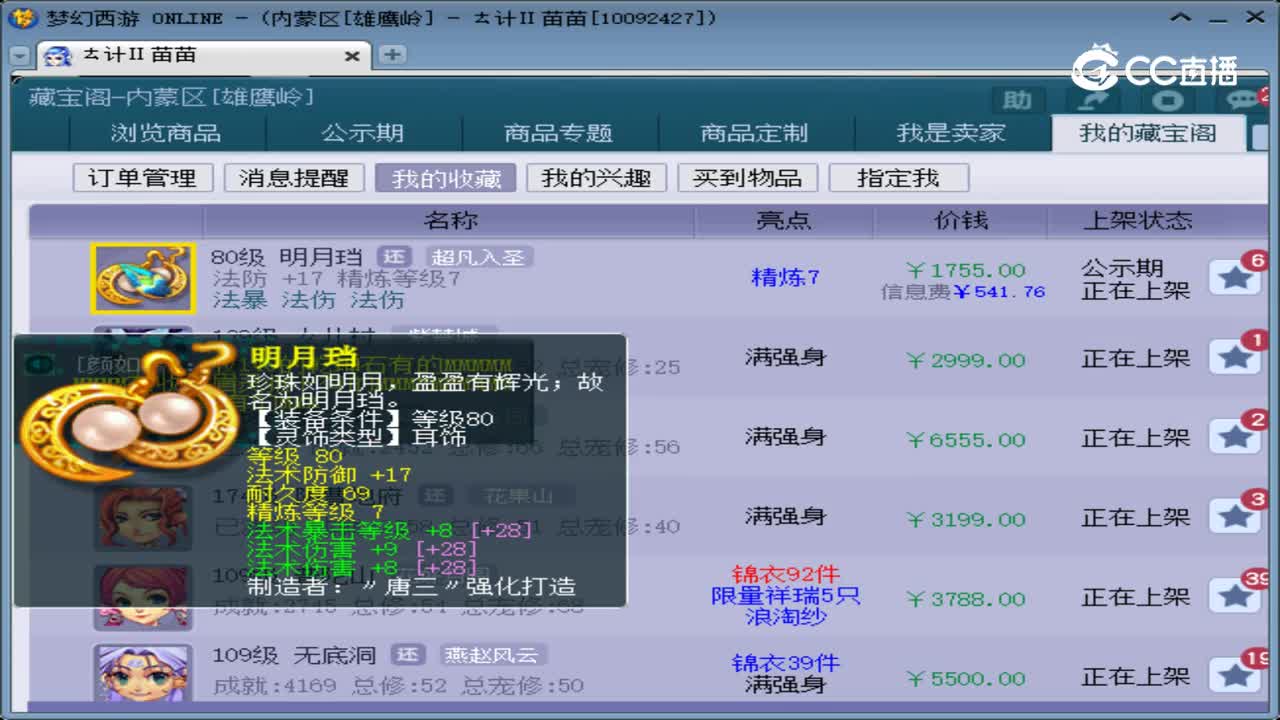The width and height of the screenshot is (1280, 720).
Task: Click 公示期 status on 明月珰 row
Action: (1122, 268)
